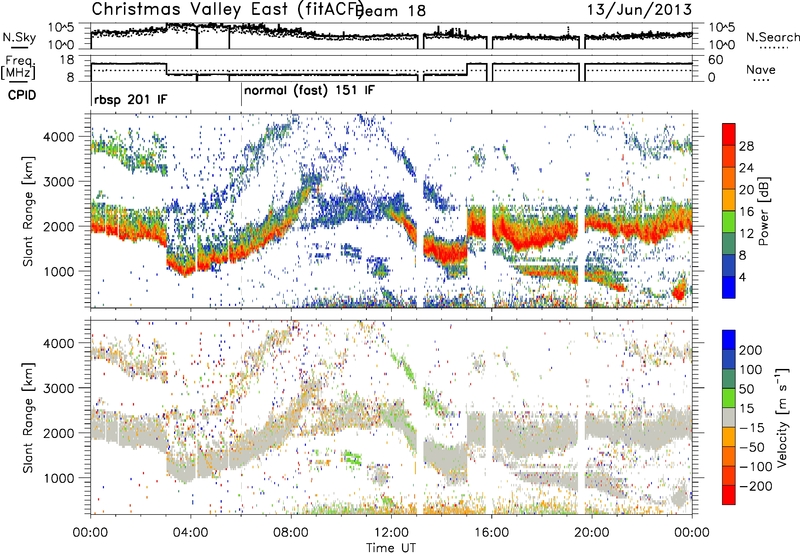Click Slant Range [km] label of velocity panel
Viewport: 800px width, 554px height.
coord(29,417)
